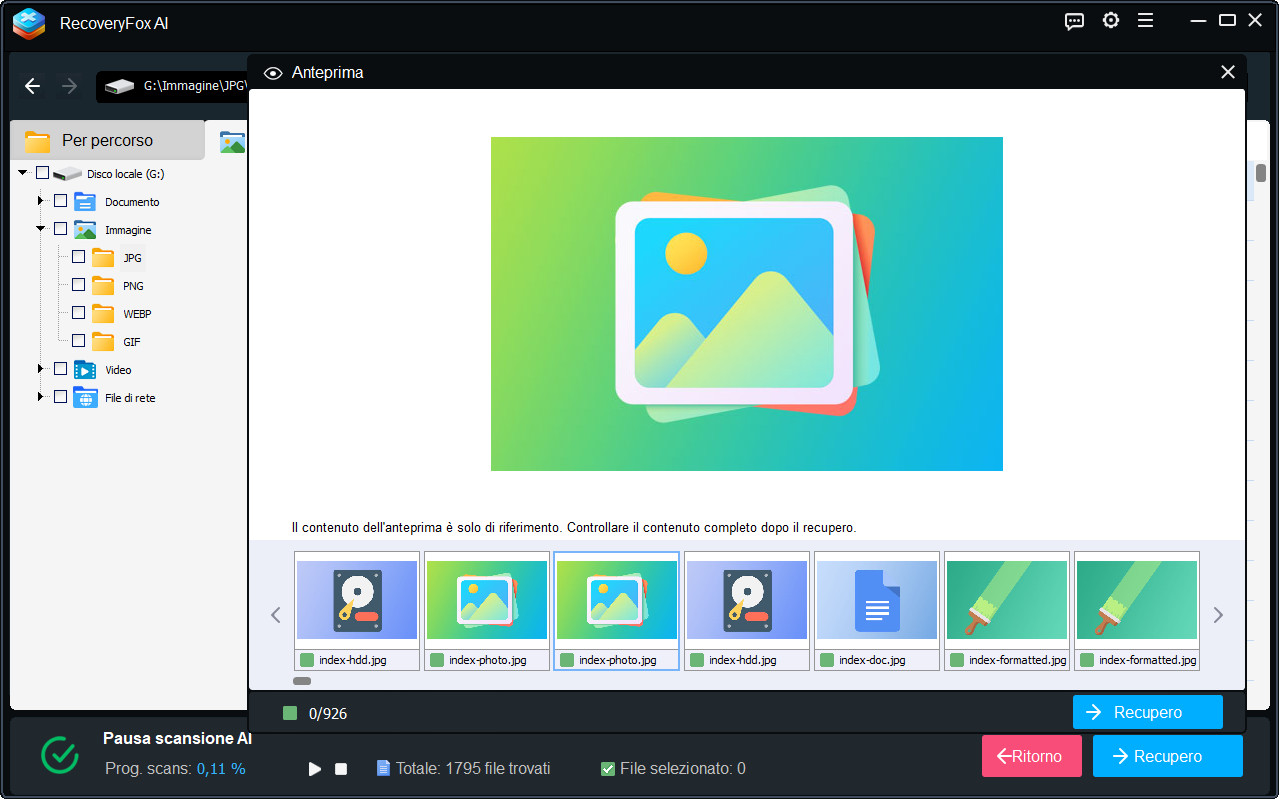This screenshot has height=799, width=1279.
Task: Select checkbox of index-doc.jpg thumbnail
Action: 827,660
